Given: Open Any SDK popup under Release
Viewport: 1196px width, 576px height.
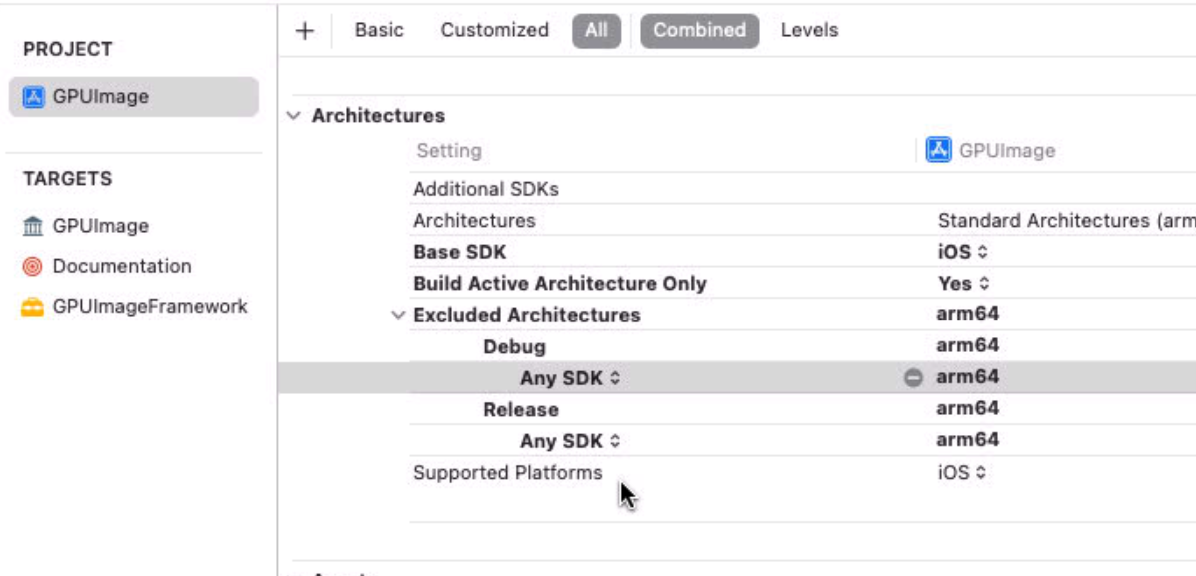Looking at the screenshot, I should pos(570,441).
